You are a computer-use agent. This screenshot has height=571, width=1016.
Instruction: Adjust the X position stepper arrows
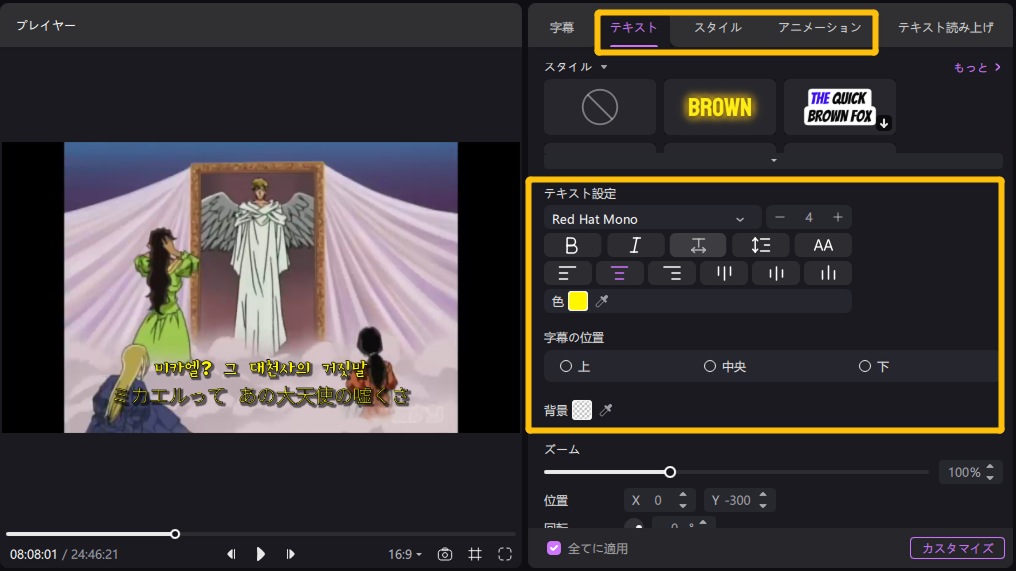[x=683, y=500]
